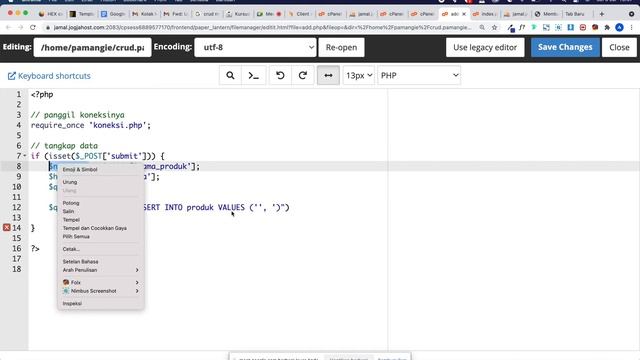
Task: Switch to the HEX browser tab
Action: (51, 14)
